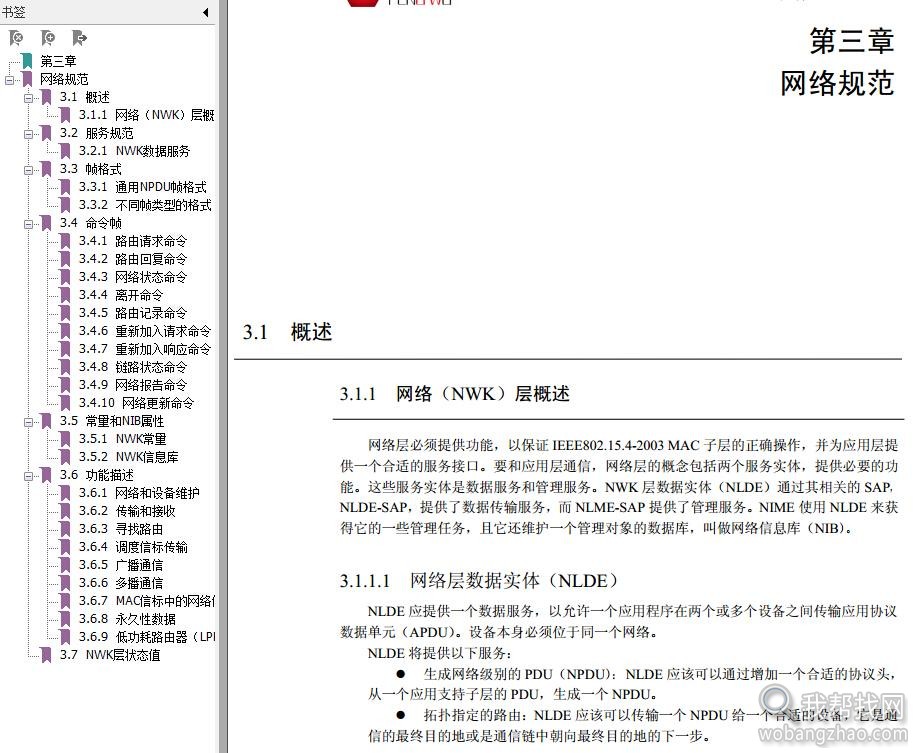Click the document heading 3.1 概述
This screenshot has width=913, height=753.
287,333
